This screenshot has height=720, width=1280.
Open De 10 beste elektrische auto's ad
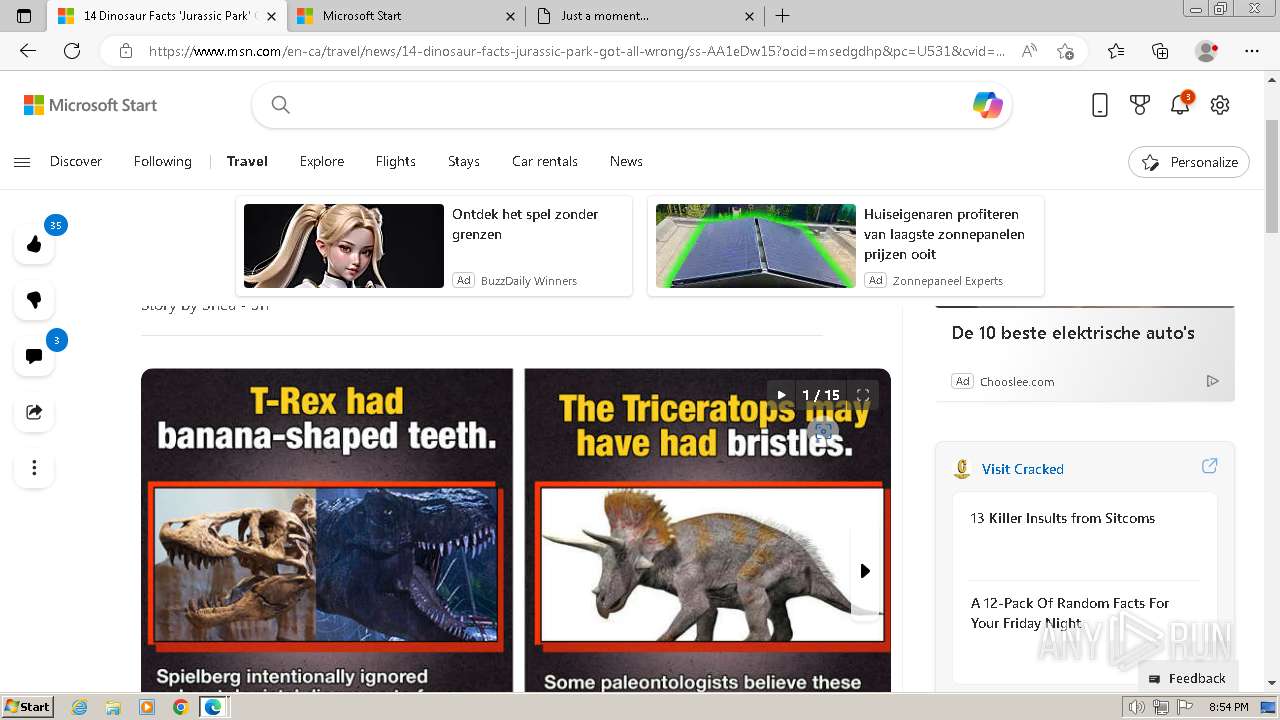pos(1073,333)
